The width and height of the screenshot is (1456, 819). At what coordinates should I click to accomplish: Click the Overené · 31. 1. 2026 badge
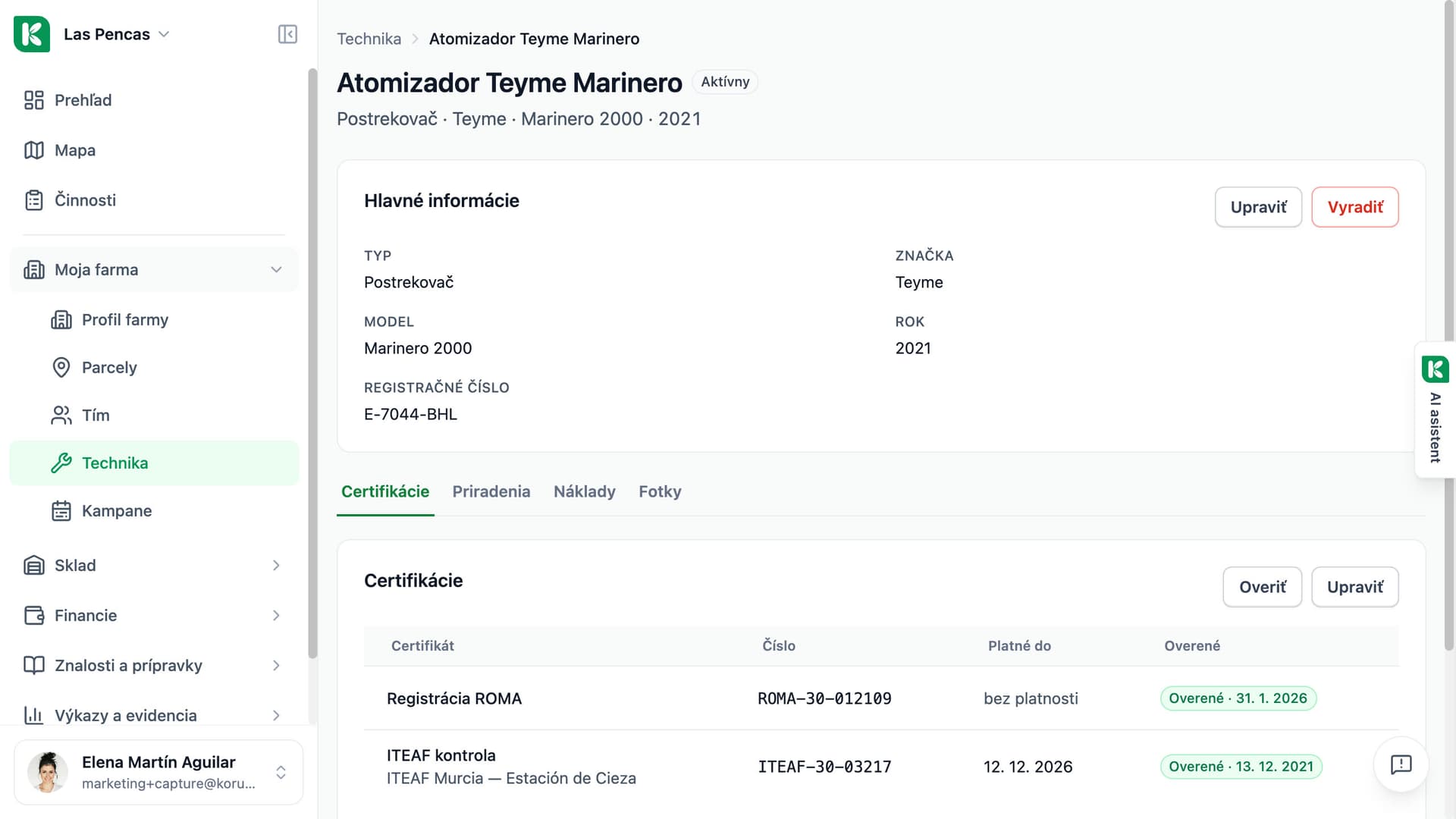point(1238,698)
